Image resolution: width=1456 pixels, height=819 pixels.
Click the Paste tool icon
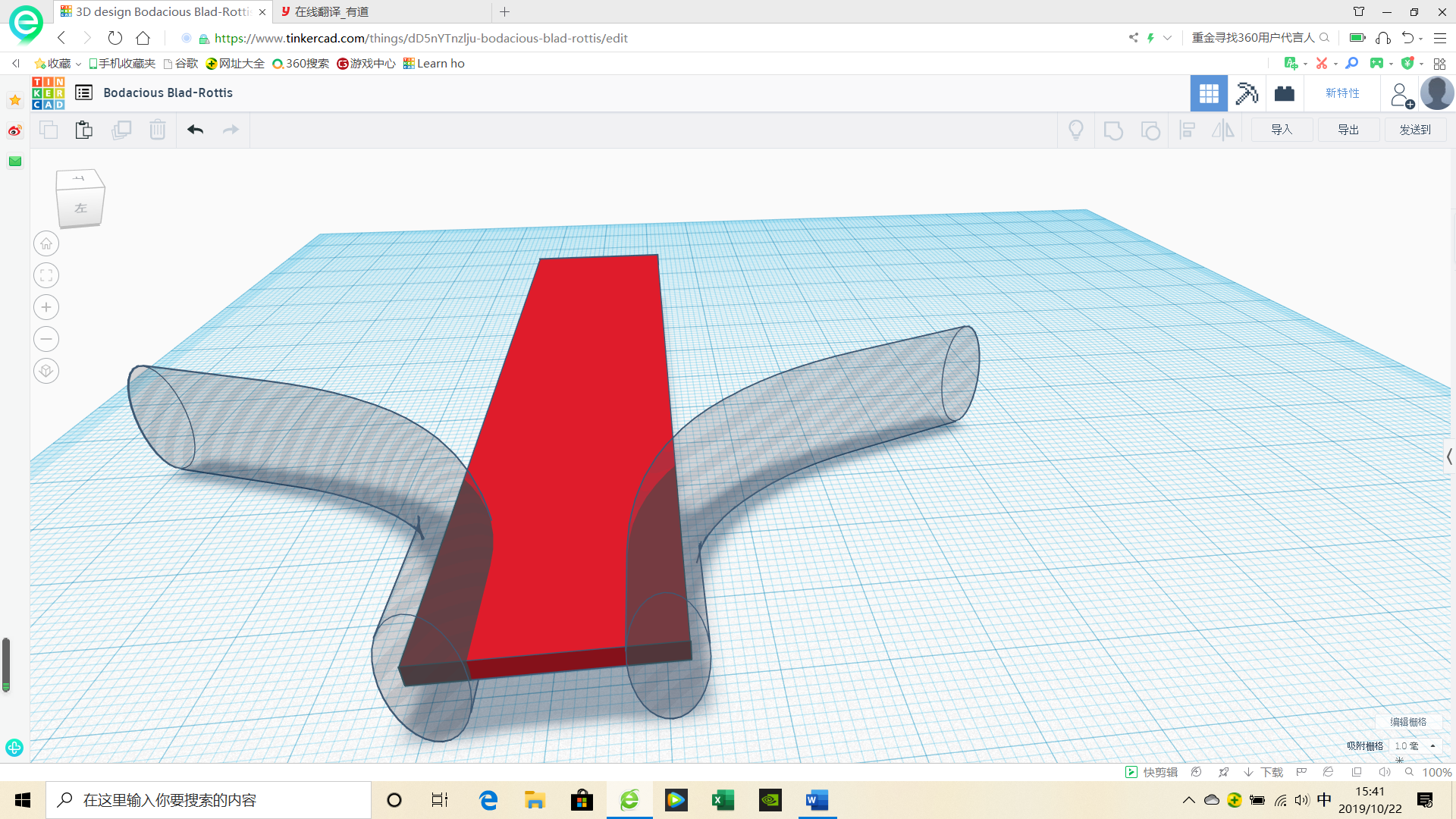[84, 130]
